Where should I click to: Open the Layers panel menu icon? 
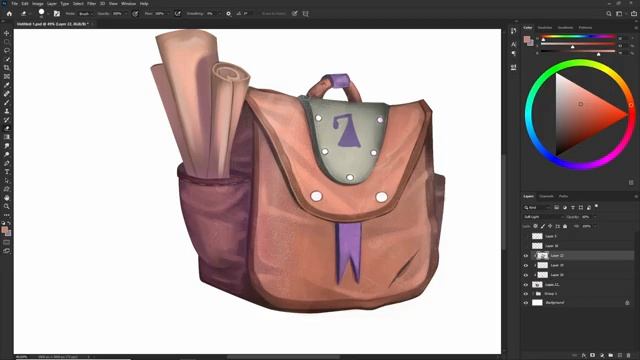pos(636,196)
